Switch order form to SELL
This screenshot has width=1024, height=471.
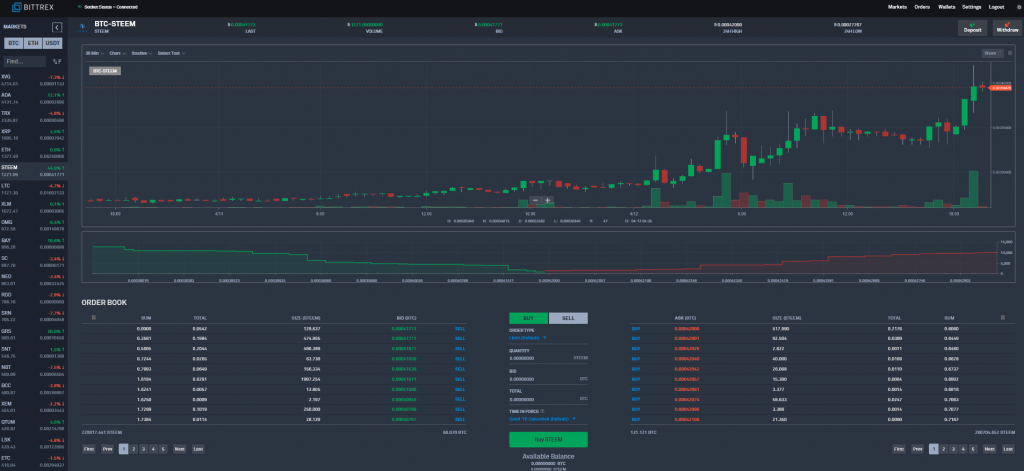pos(567,318)
